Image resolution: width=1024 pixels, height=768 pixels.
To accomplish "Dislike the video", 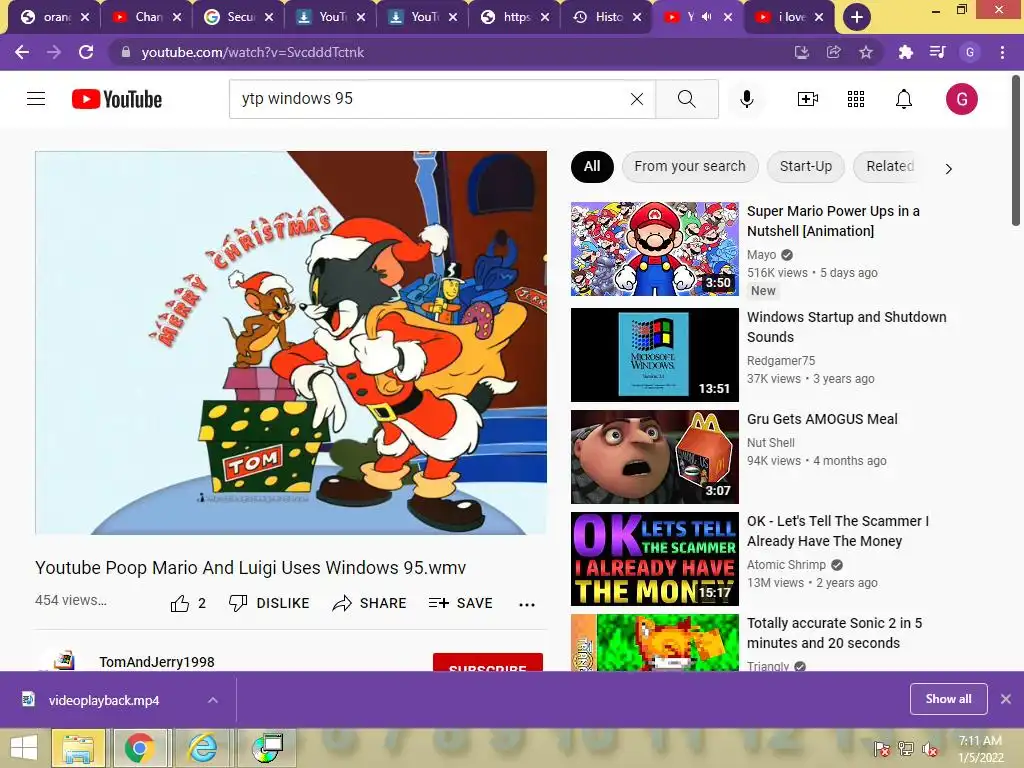I will (269, 603).
